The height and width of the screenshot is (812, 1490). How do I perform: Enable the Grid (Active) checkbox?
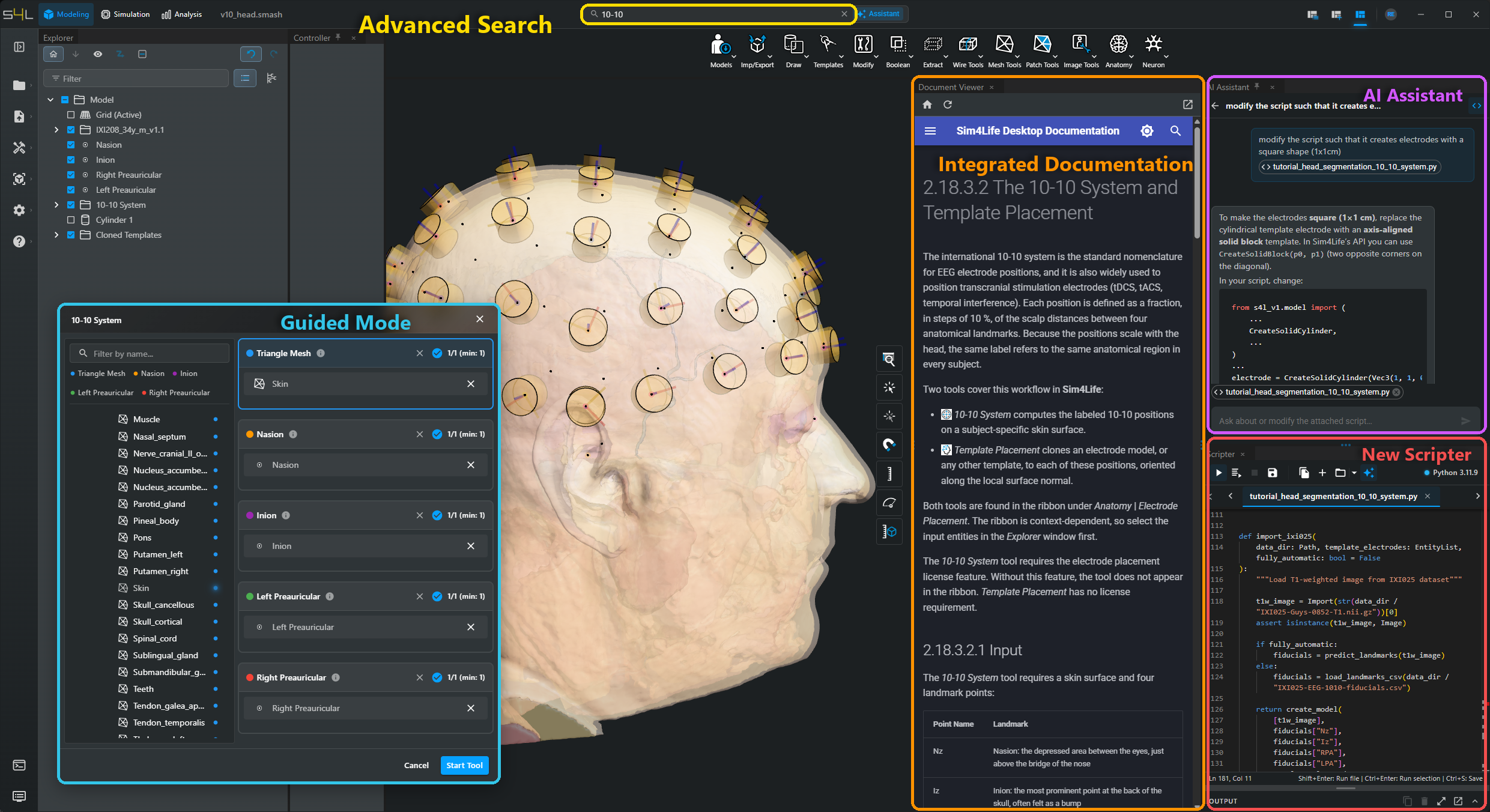(x=71, y=115)
